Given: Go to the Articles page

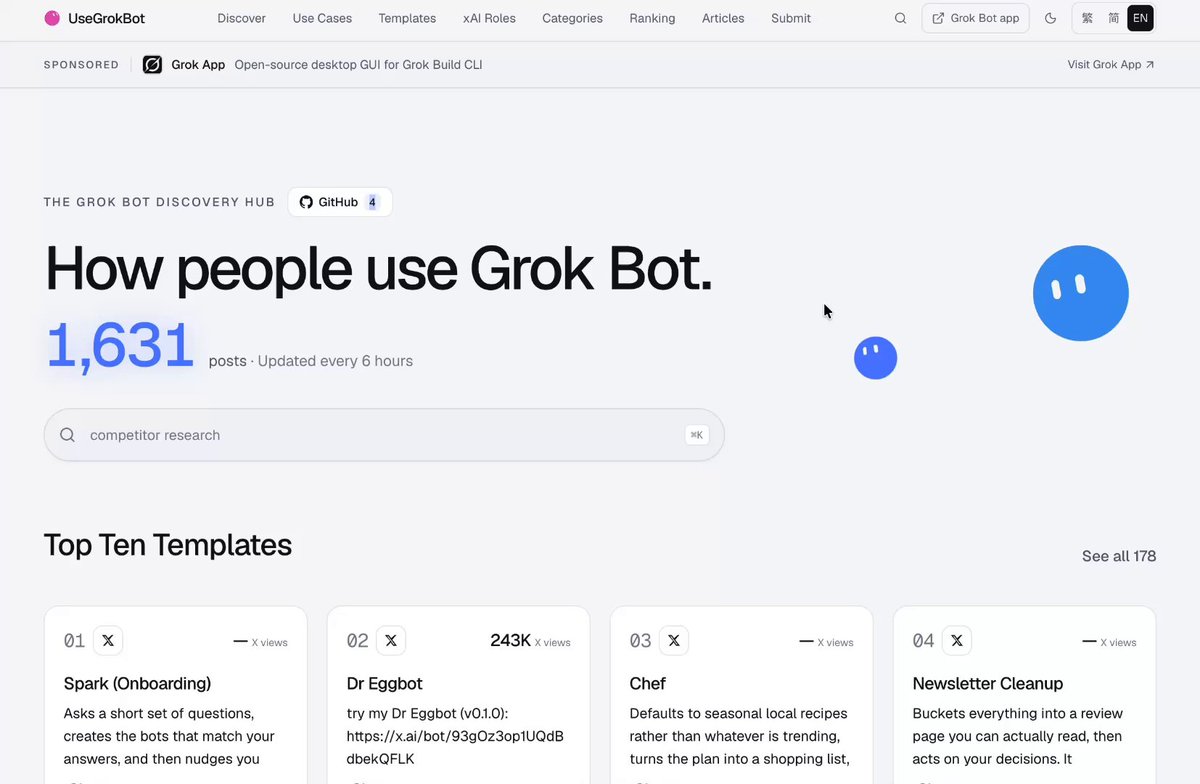Looking at the screenshot, I should click(723, 18).
